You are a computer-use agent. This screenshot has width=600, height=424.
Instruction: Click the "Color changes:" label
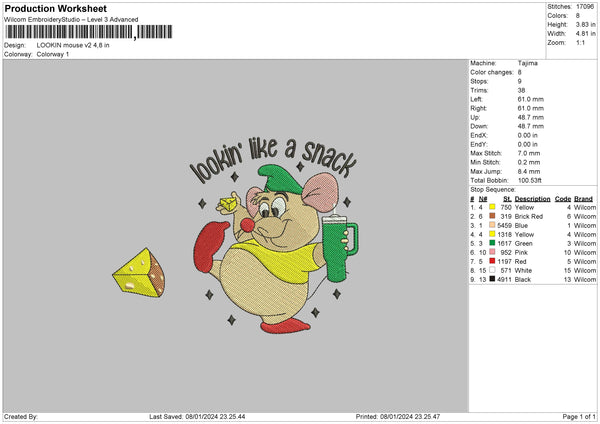click(x=492, y=72)
